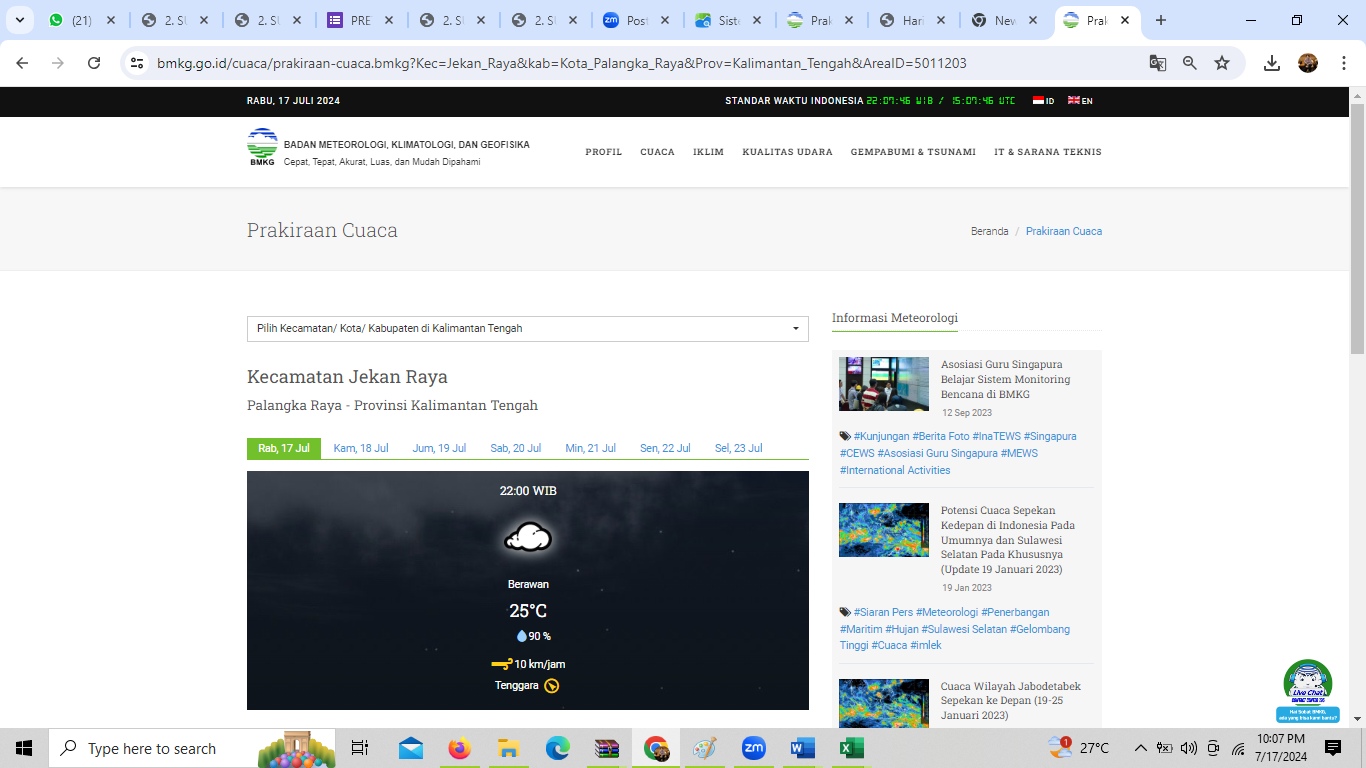The height and width of the screenshot is (768, 1366).
Task: Open the tab search chevron in Chrome
Action: coord(20,20)
